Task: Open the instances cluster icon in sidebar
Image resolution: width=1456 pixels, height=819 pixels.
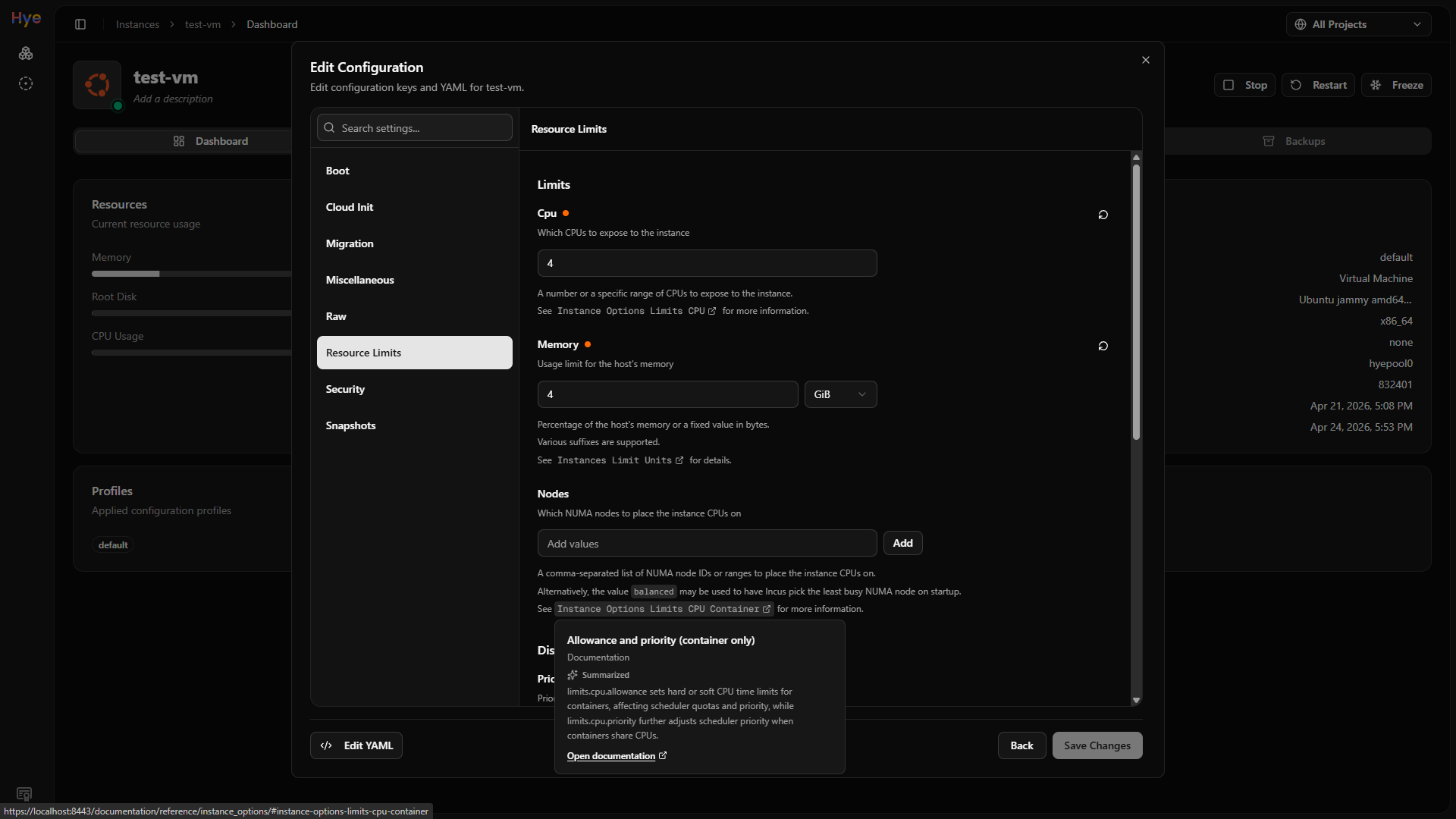Action: tap(26, 53)
